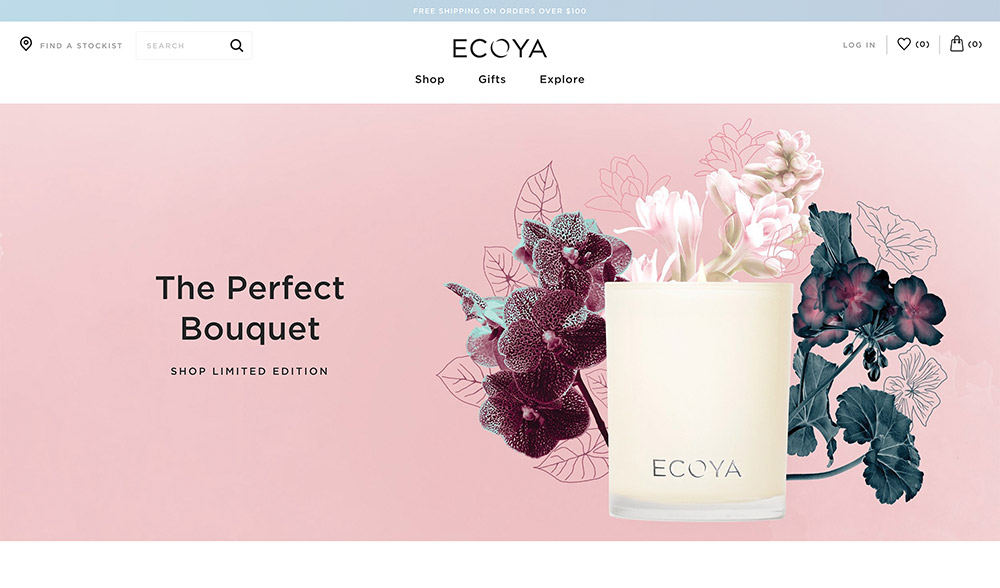
Task: Click the Find a Stockist link
Action: pos(81,46)
